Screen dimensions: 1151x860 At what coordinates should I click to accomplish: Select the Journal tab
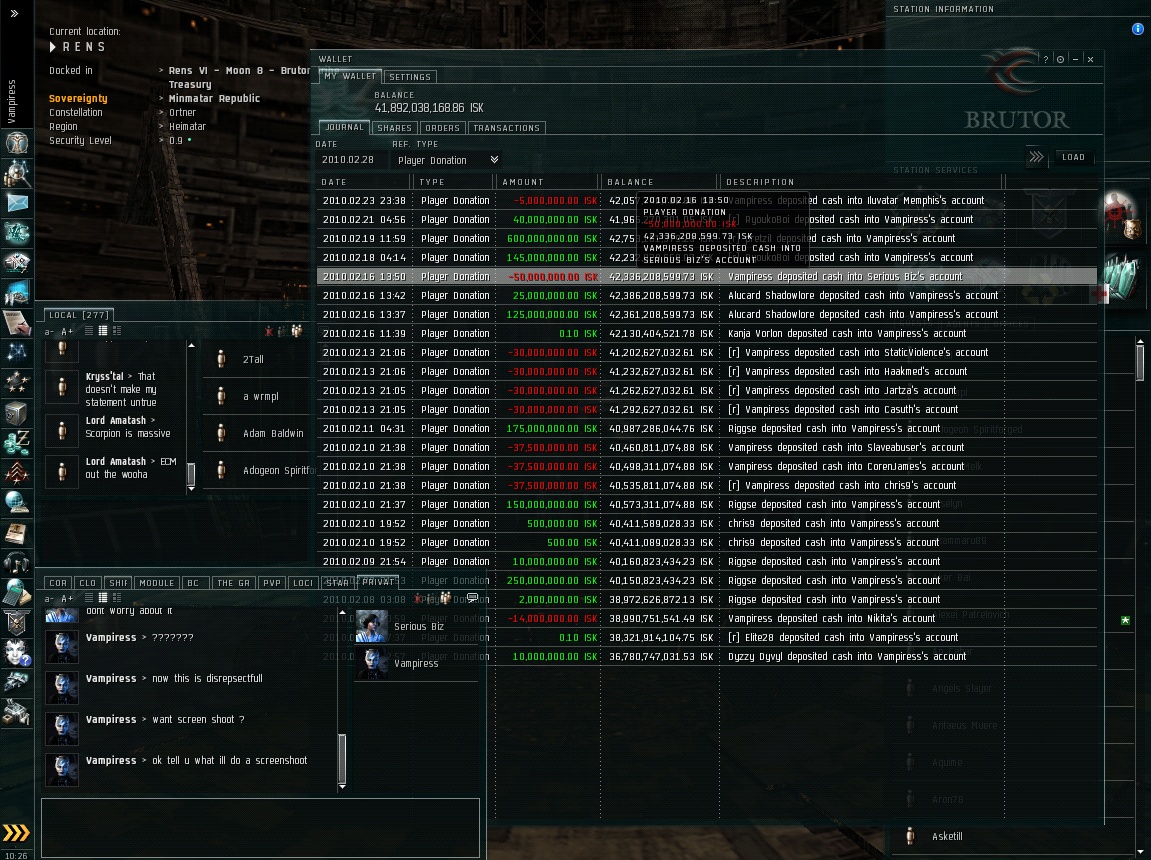pos(344,127)
